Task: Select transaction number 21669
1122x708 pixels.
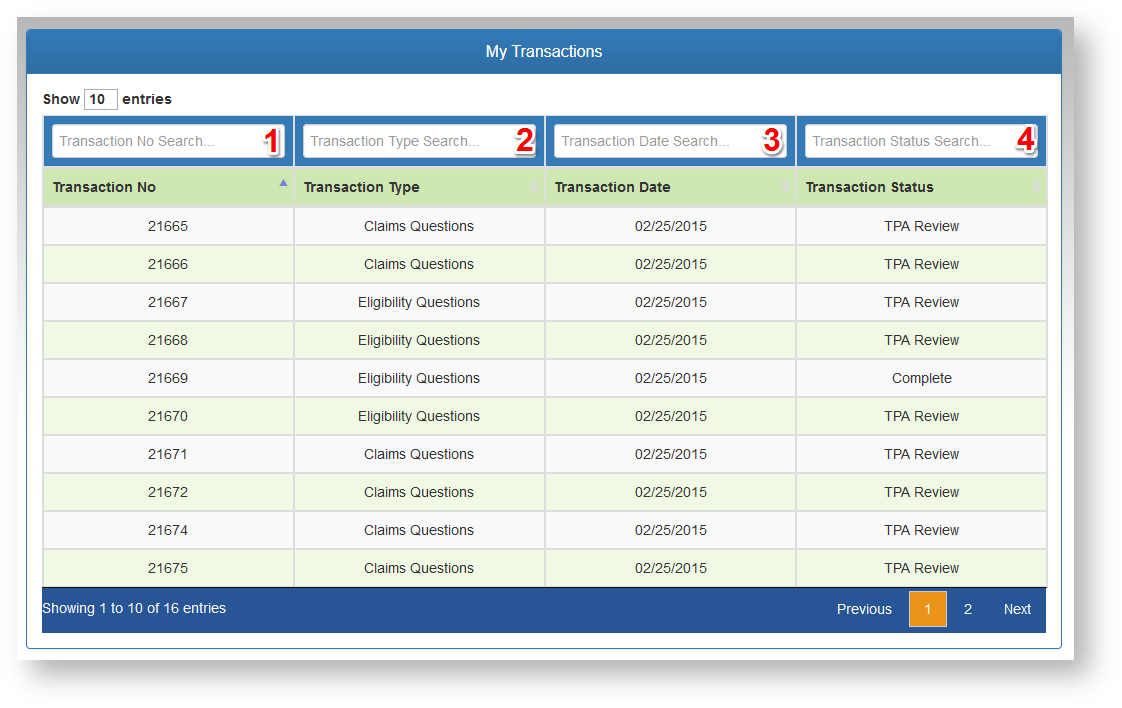Action: coord(168,378)
